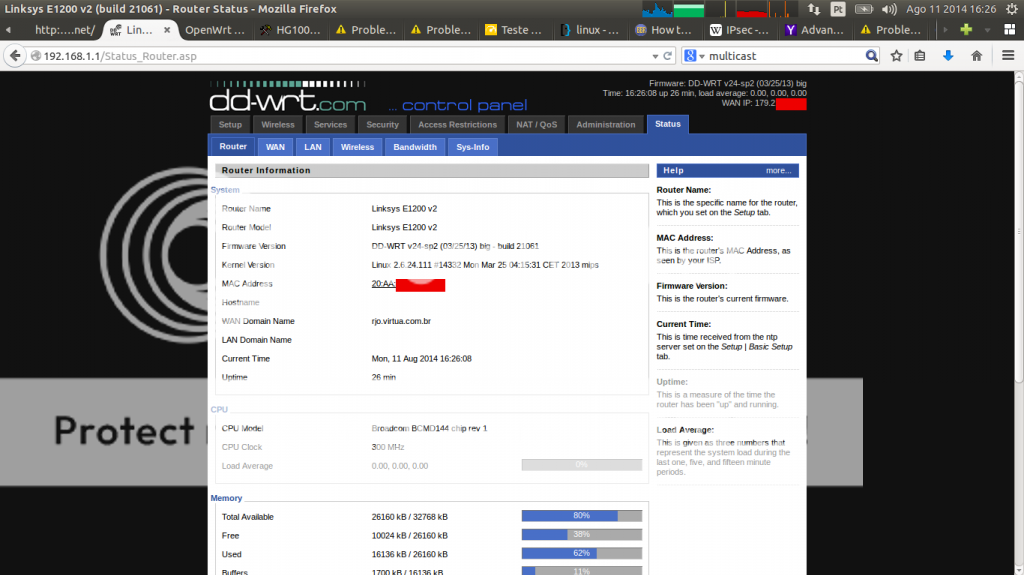This screenshot has width=1024, height=575.
Task: Open the Firefox hamburger menu
Action: point(1008,56)
